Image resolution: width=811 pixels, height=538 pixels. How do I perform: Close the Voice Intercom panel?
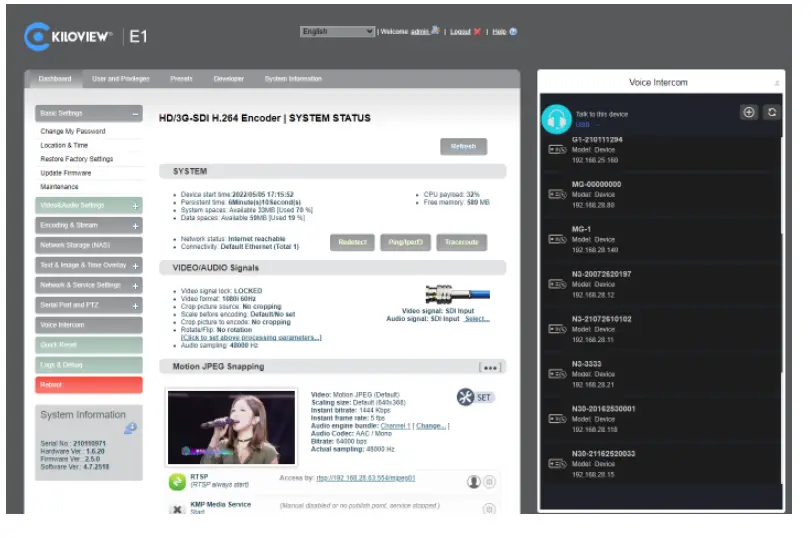pos(776,83)
